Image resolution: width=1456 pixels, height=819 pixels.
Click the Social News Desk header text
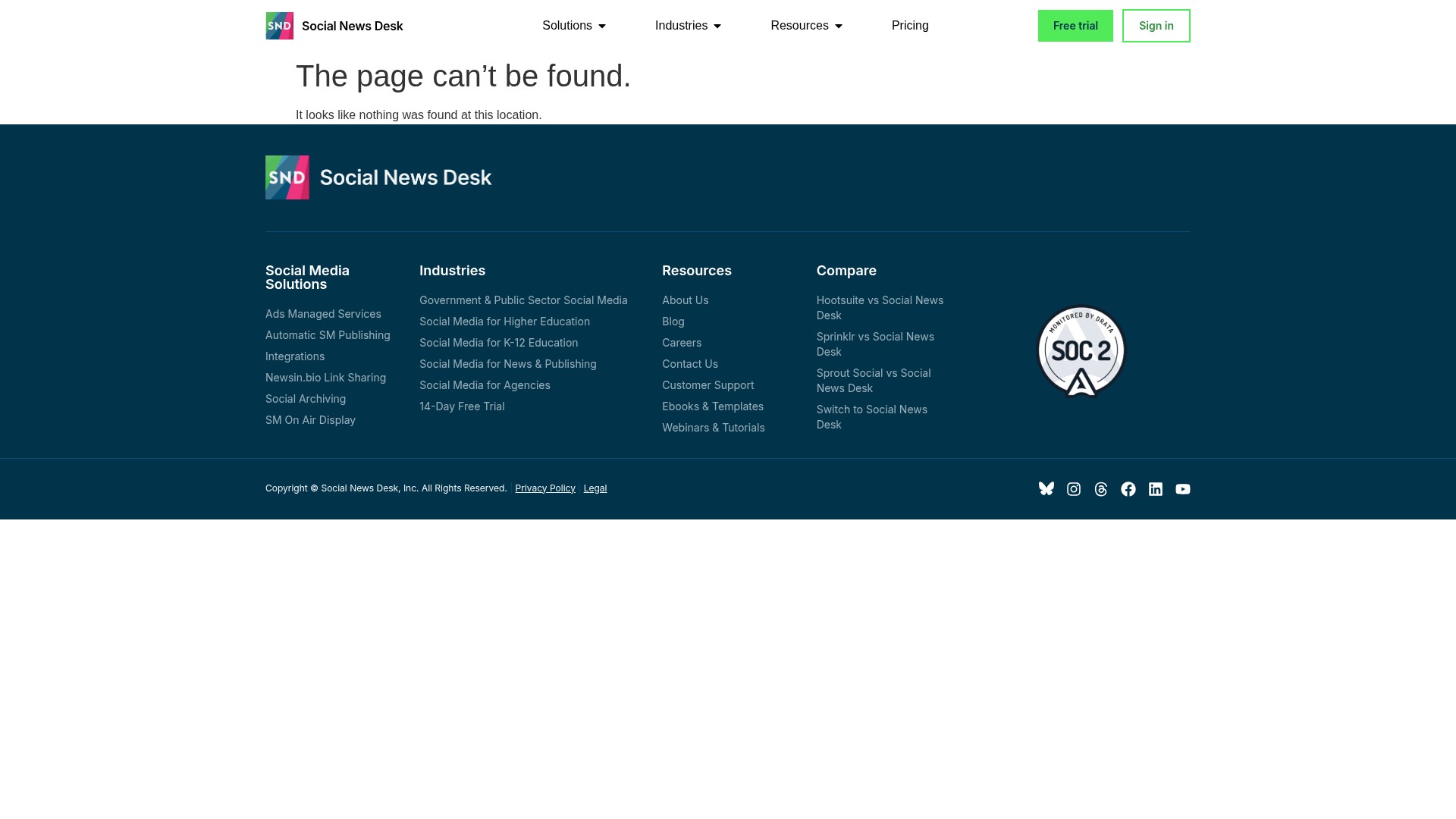point(353,26)
